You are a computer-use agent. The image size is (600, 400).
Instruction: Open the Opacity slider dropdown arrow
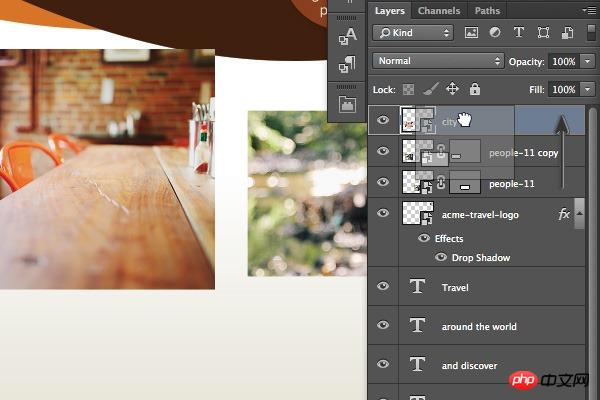click(587, 61)
